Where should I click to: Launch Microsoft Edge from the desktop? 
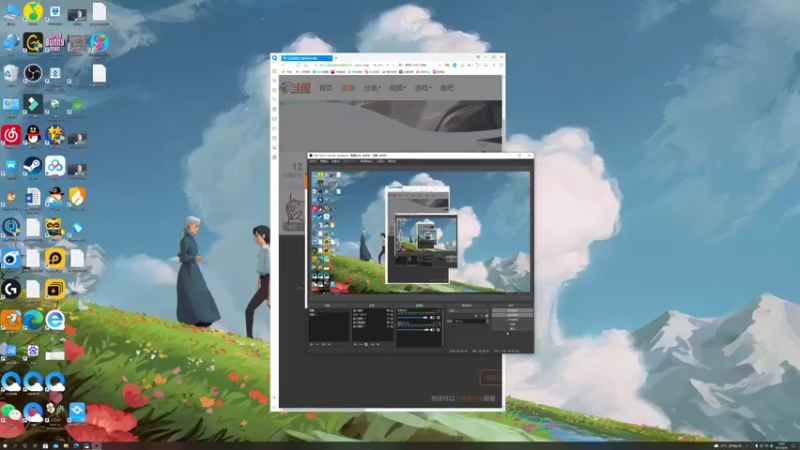click(x=33, y=320)
